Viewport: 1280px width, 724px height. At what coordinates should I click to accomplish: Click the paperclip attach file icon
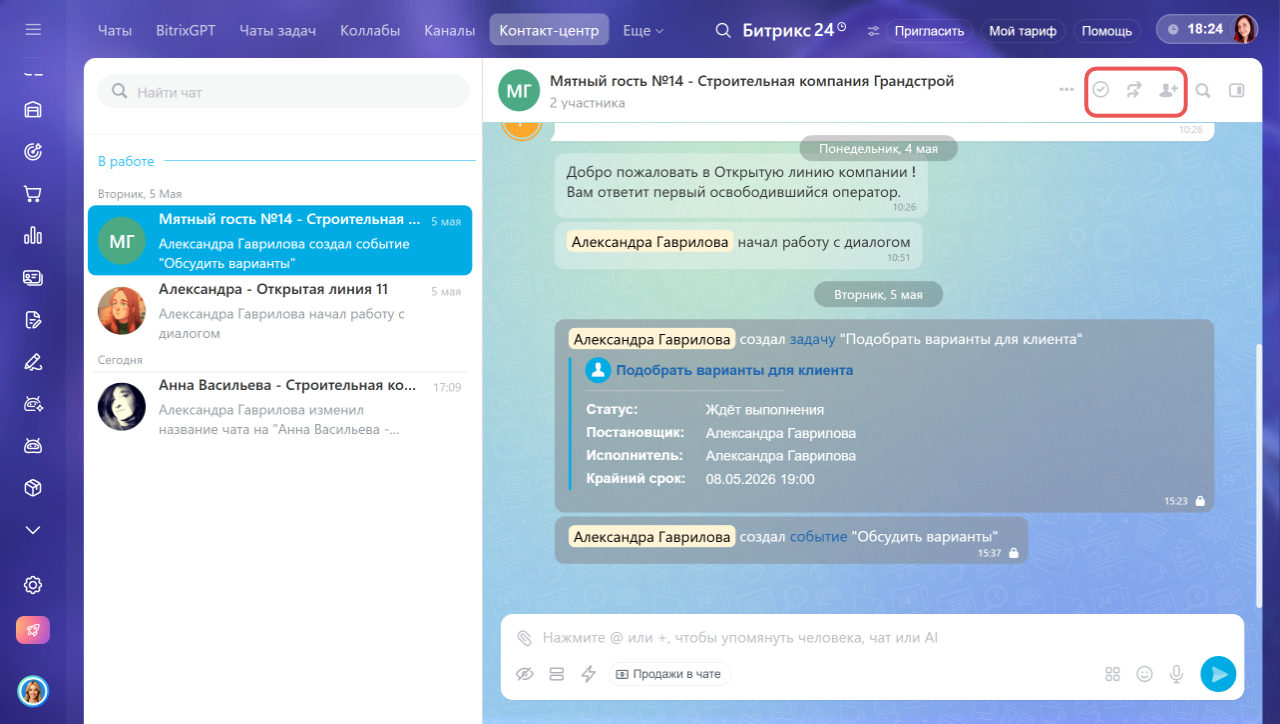(524, 638)
